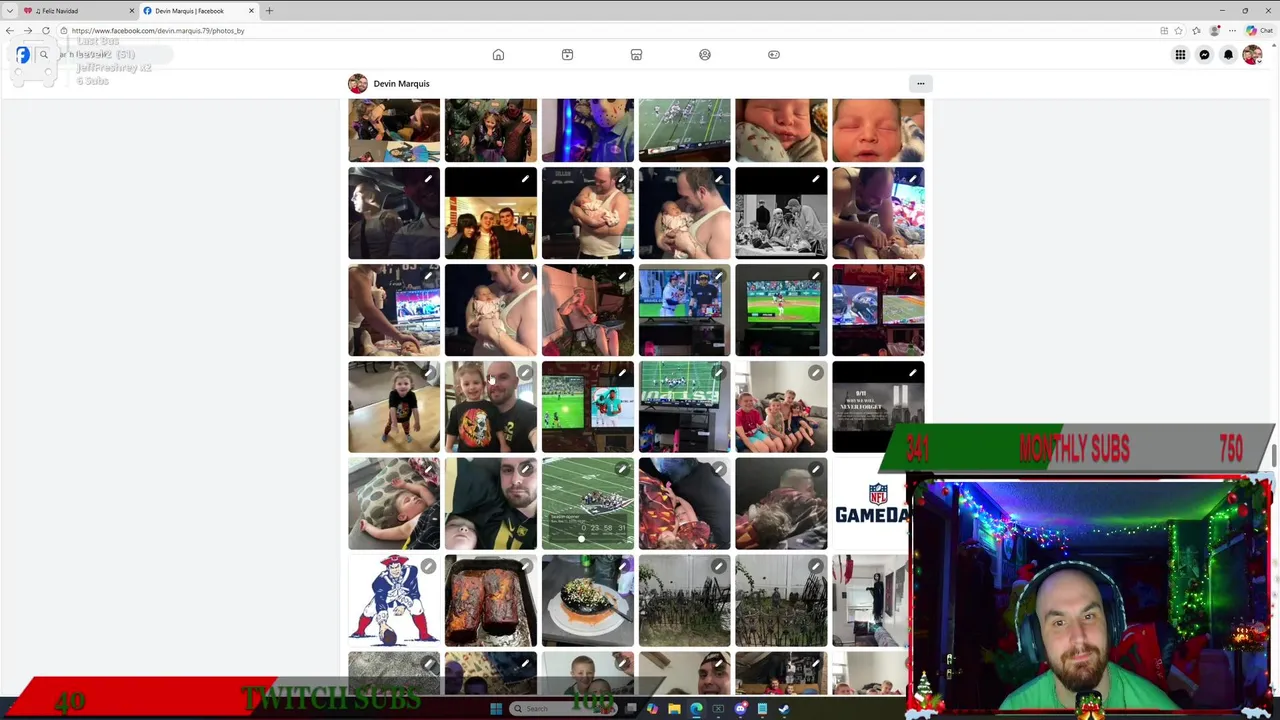Screen dimensions: 1280x720
Task: Edit the 9/11 Never Forget photo pencil
Action: pos(912,373)
